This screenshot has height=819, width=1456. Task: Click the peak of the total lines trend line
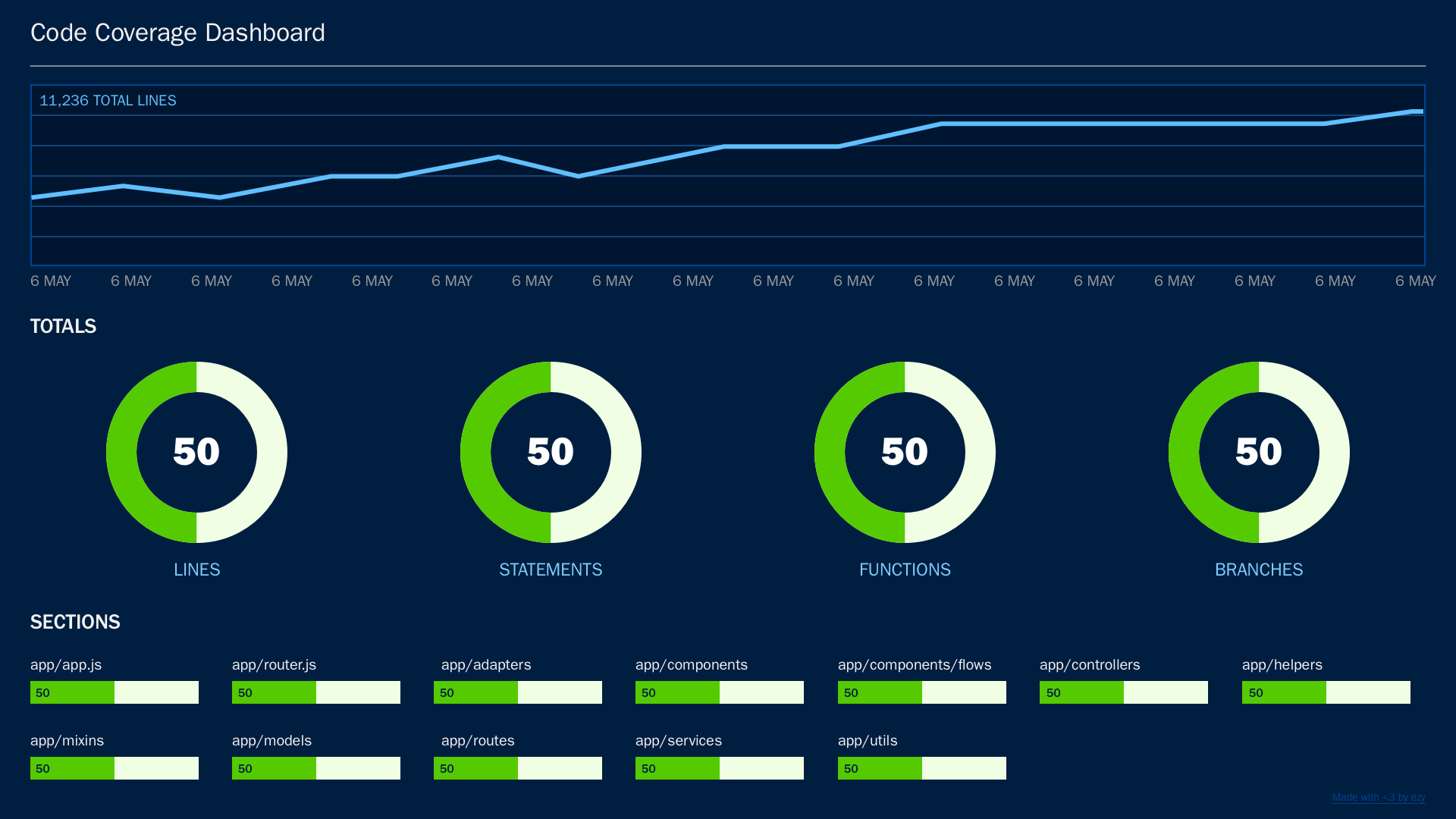coord(1422,111)
